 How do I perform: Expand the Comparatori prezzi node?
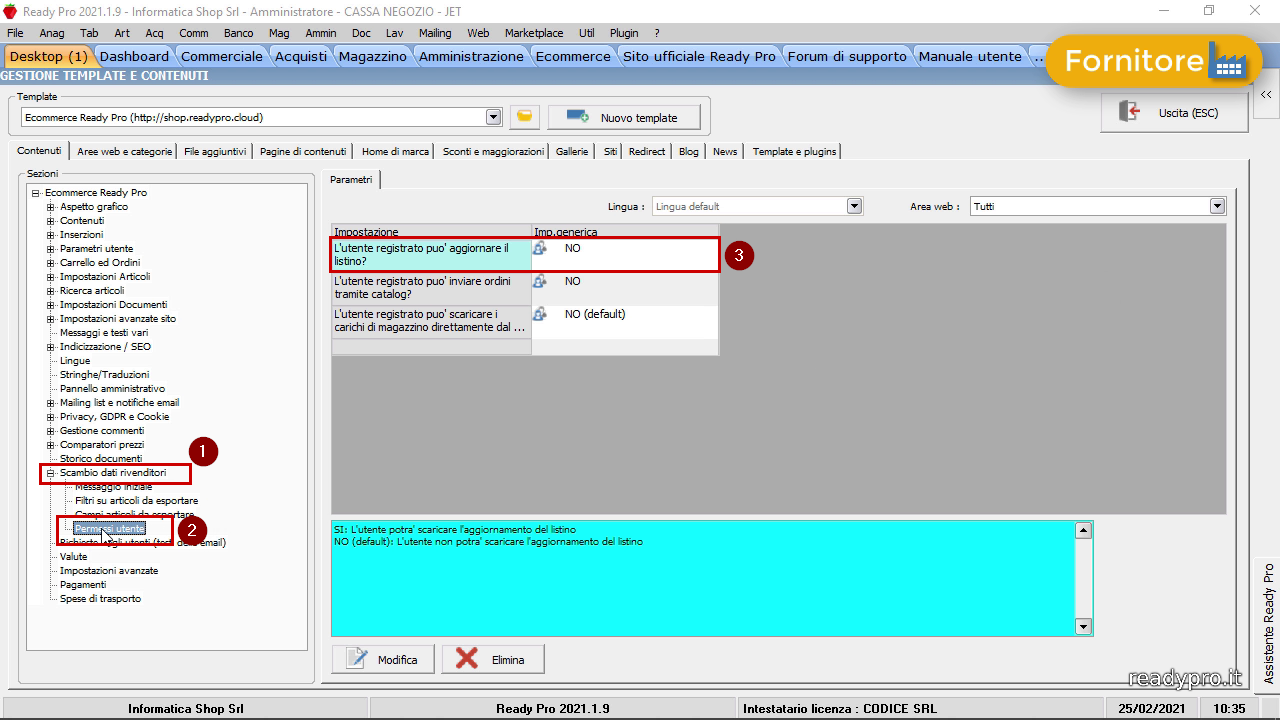51,445
